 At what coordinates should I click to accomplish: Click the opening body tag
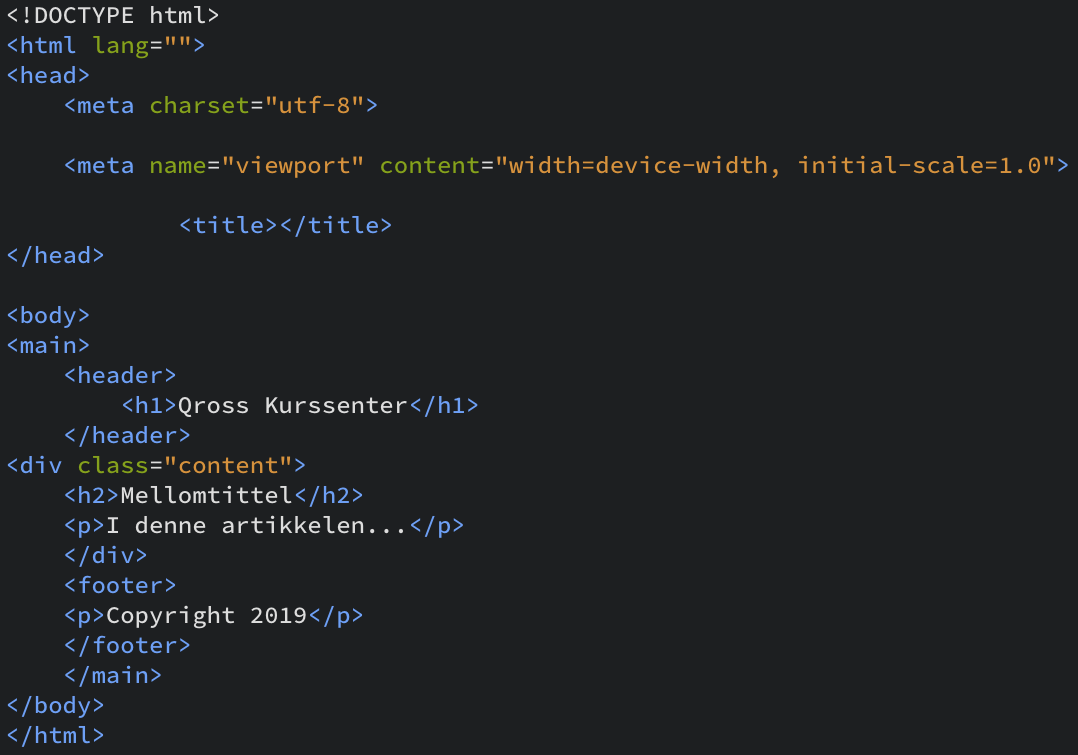click(x=48, y=315)
